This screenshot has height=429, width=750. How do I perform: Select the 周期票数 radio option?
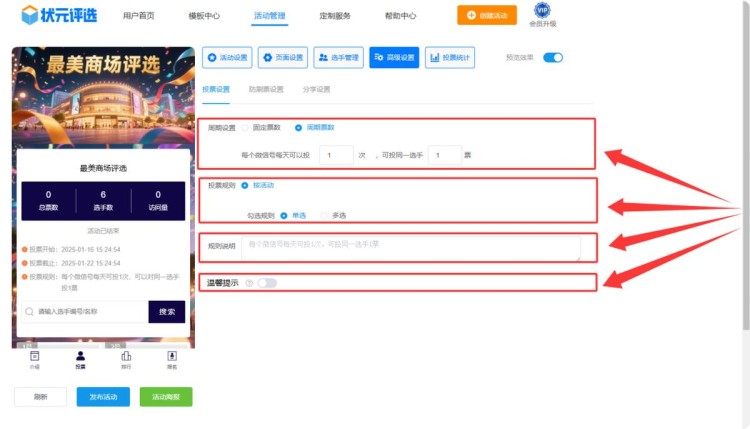299,128
